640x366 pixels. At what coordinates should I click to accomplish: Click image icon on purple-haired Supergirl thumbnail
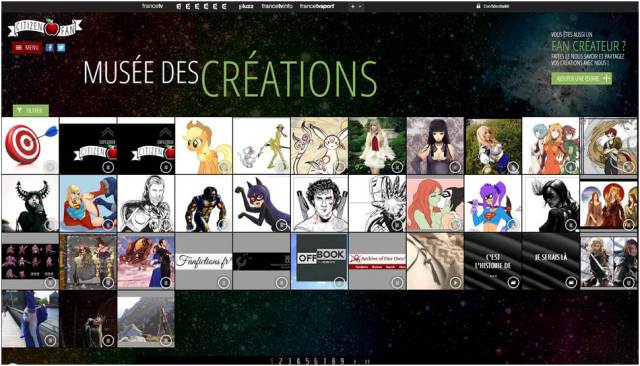[x=513, y=224]
